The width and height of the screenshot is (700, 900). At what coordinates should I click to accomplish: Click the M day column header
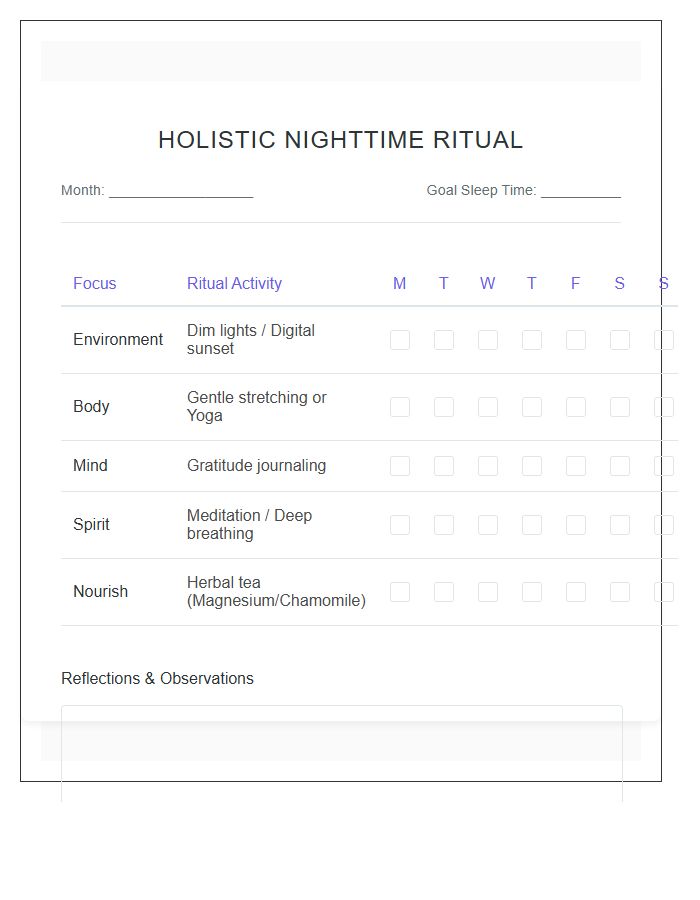click(399, 284)
